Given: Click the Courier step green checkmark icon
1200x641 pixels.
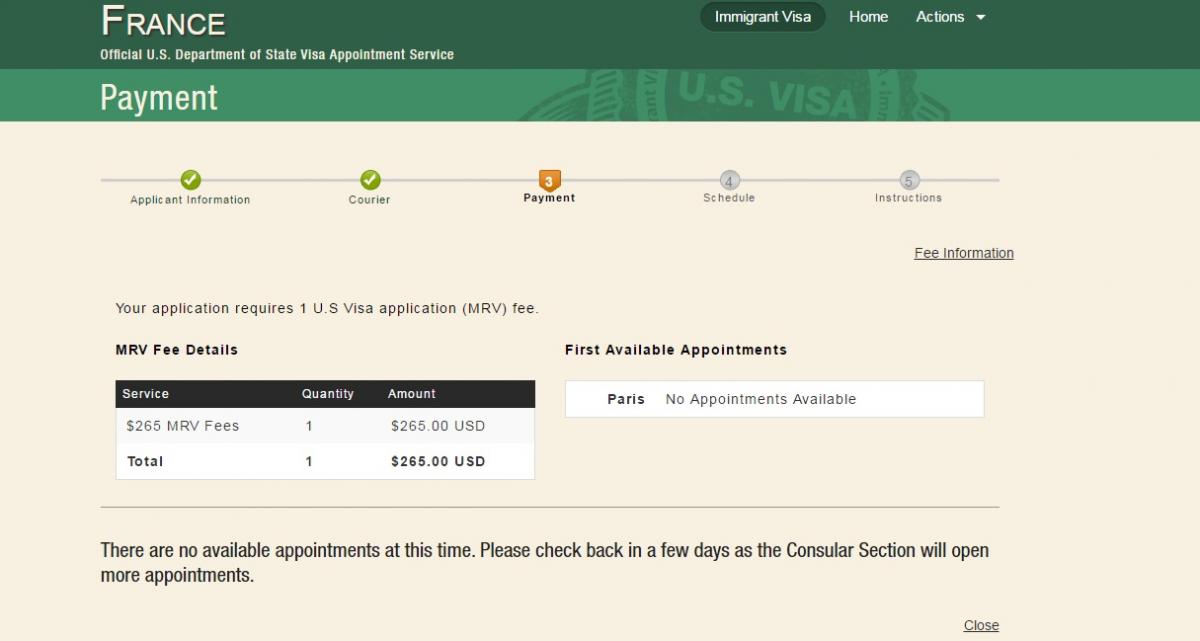Looking at the screenshot, I should point(370,180).
